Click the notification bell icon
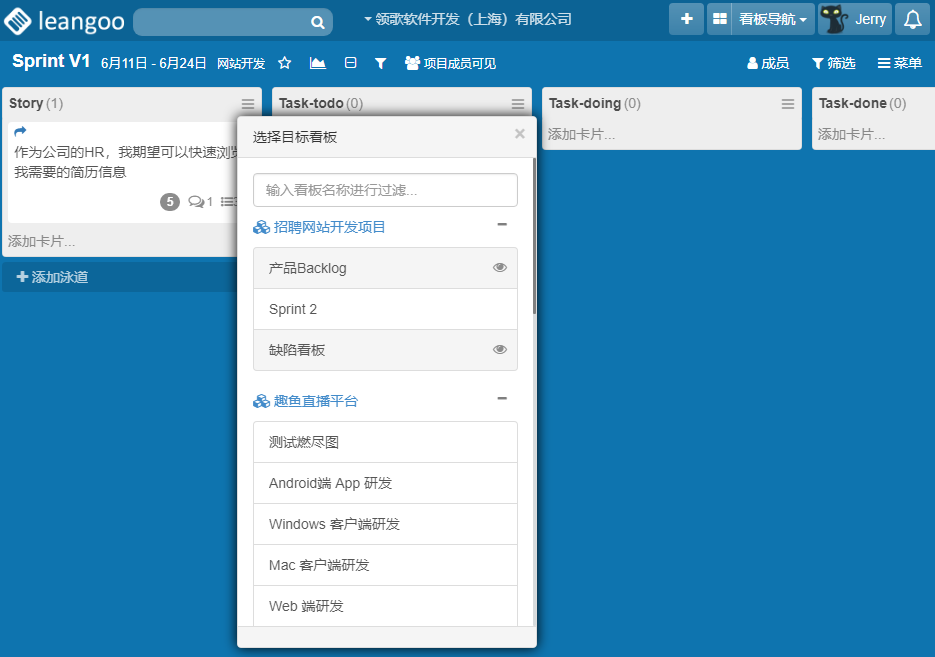Screen dimensions: 935x657 [912, 19]
